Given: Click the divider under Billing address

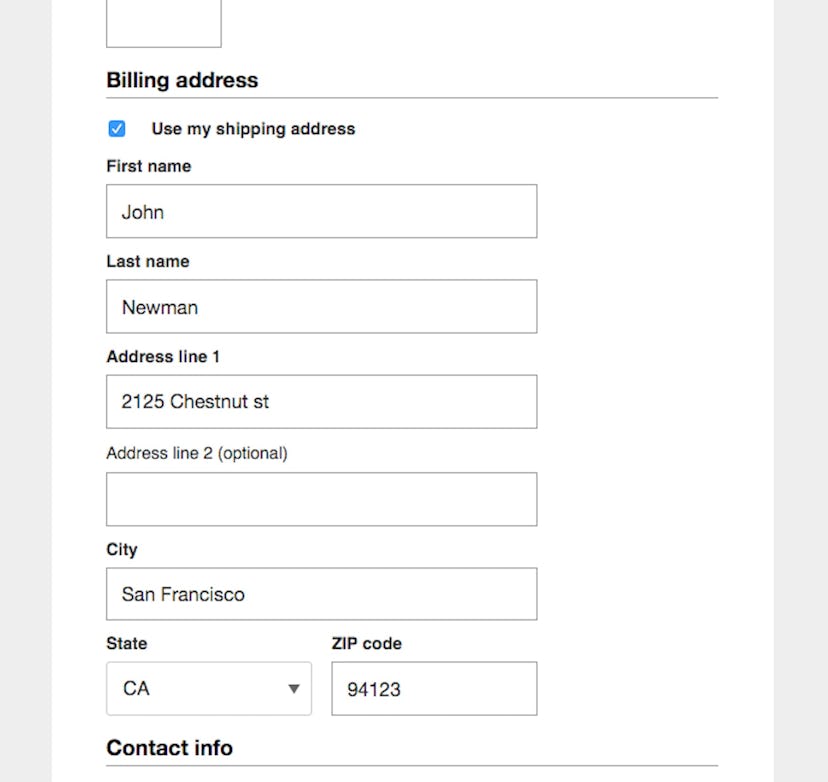Looking at the screenshot, I should coord(411,96).
